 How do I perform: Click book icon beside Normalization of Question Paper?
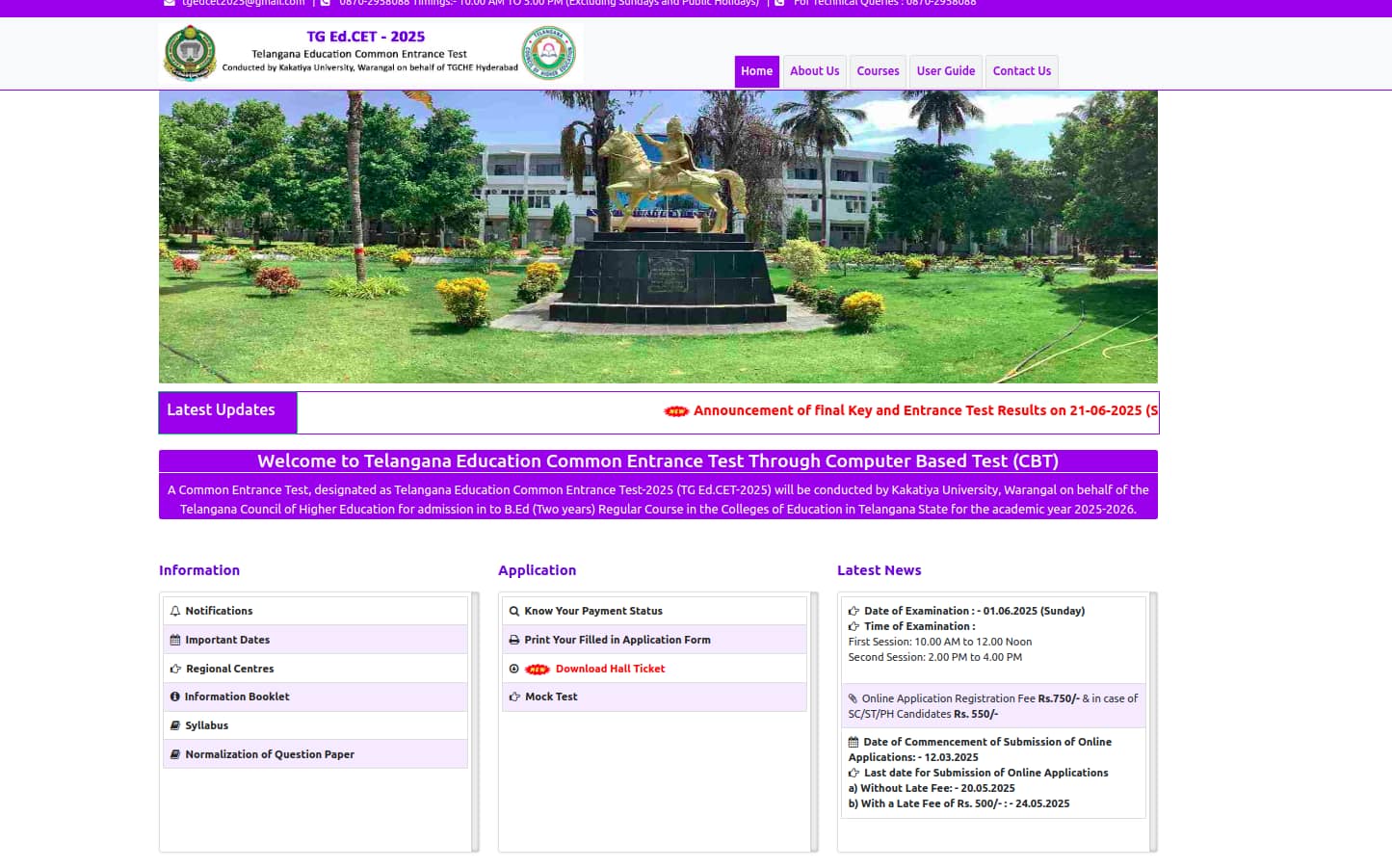(175, 754)
